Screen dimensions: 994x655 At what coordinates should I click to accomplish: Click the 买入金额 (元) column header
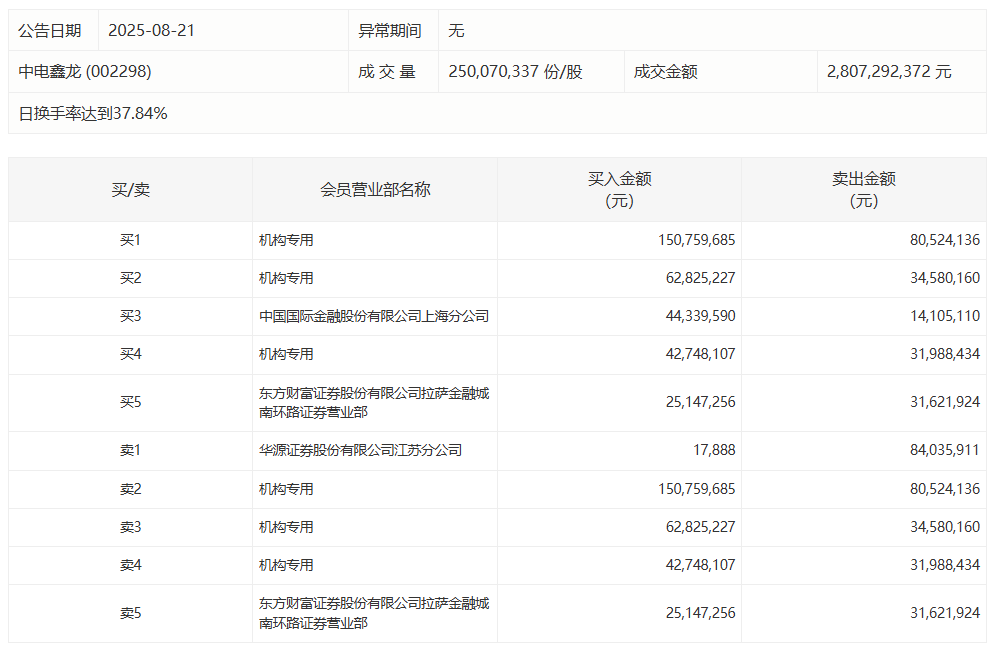(619, 189)
